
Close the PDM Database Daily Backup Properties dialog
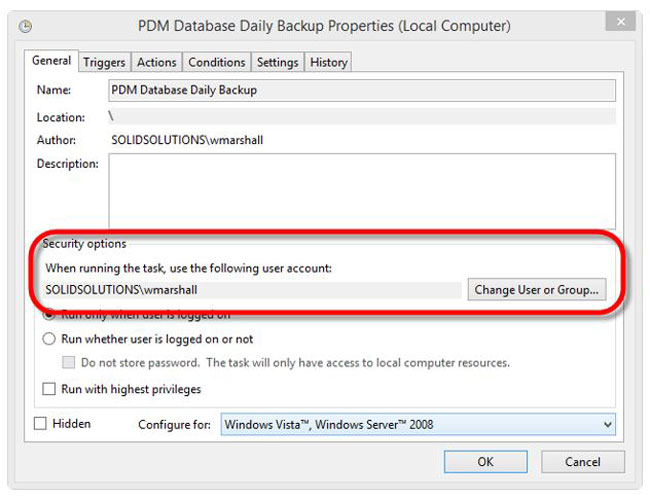click(x=620, y=22)
